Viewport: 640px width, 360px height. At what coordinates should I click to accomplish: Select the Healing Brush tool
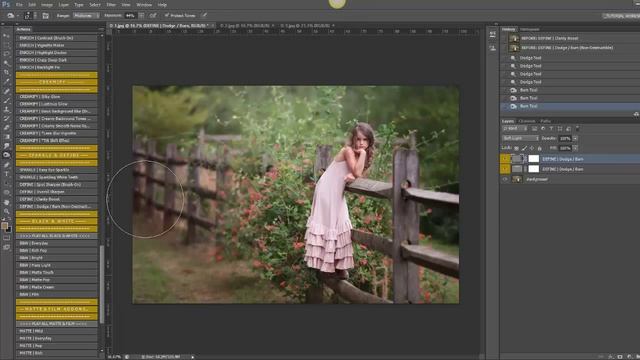(x=7, y=91)
